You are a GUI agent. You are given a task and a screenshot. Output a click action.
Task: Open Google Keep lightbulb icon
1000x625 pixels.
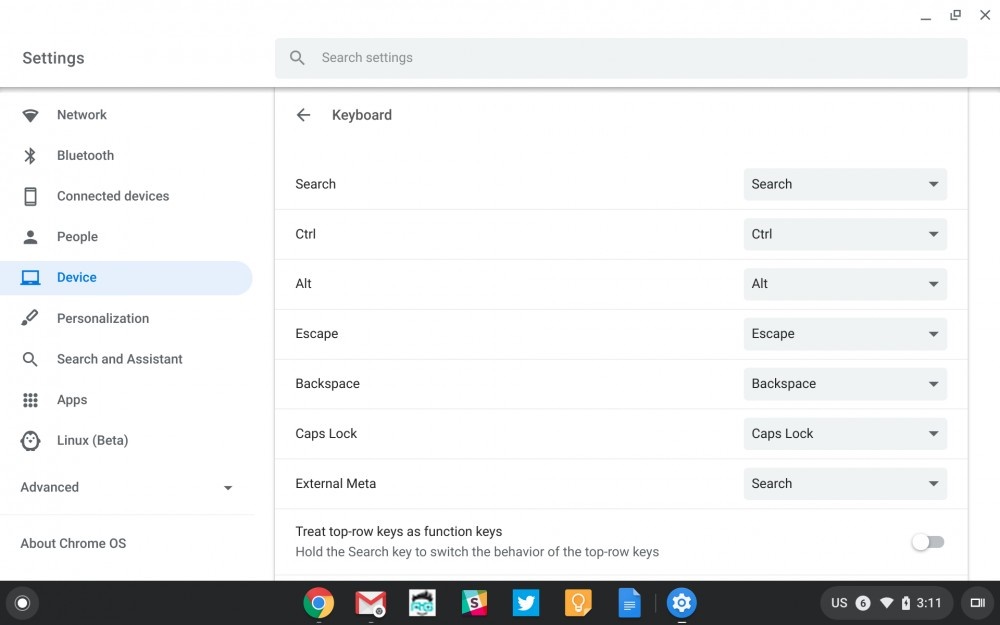578,602
